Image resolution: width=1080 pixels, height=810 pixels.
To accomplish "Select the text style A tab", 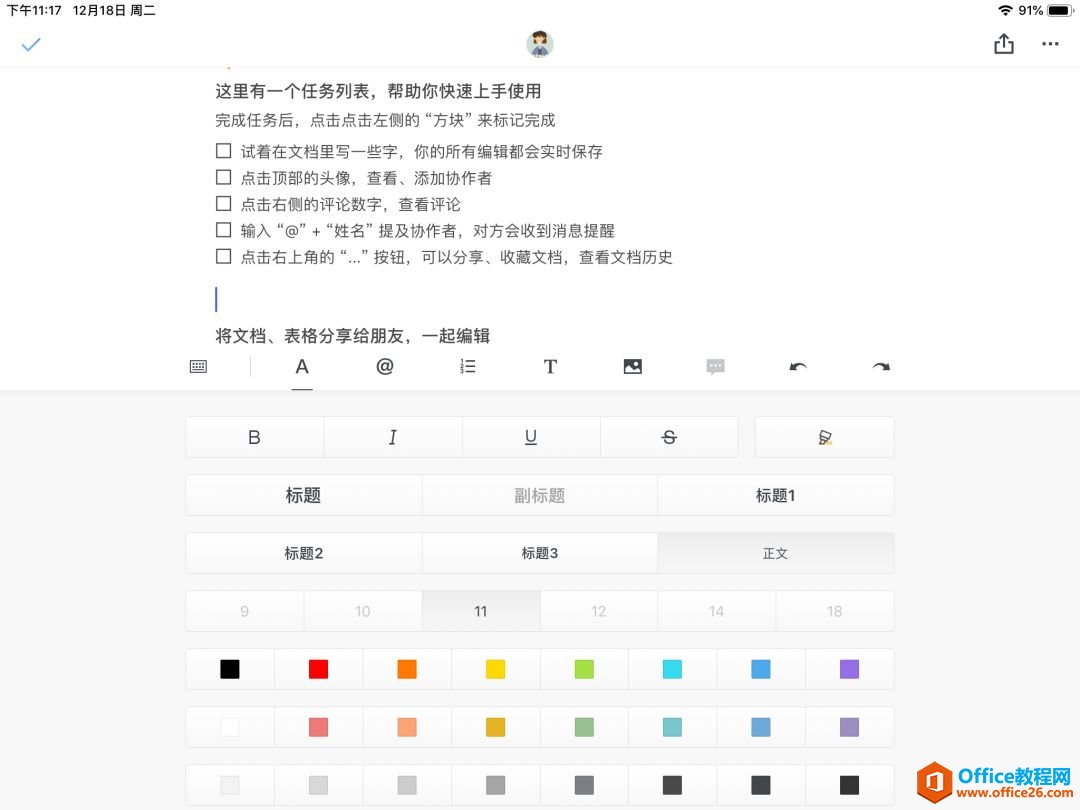I will pos(302,366).
